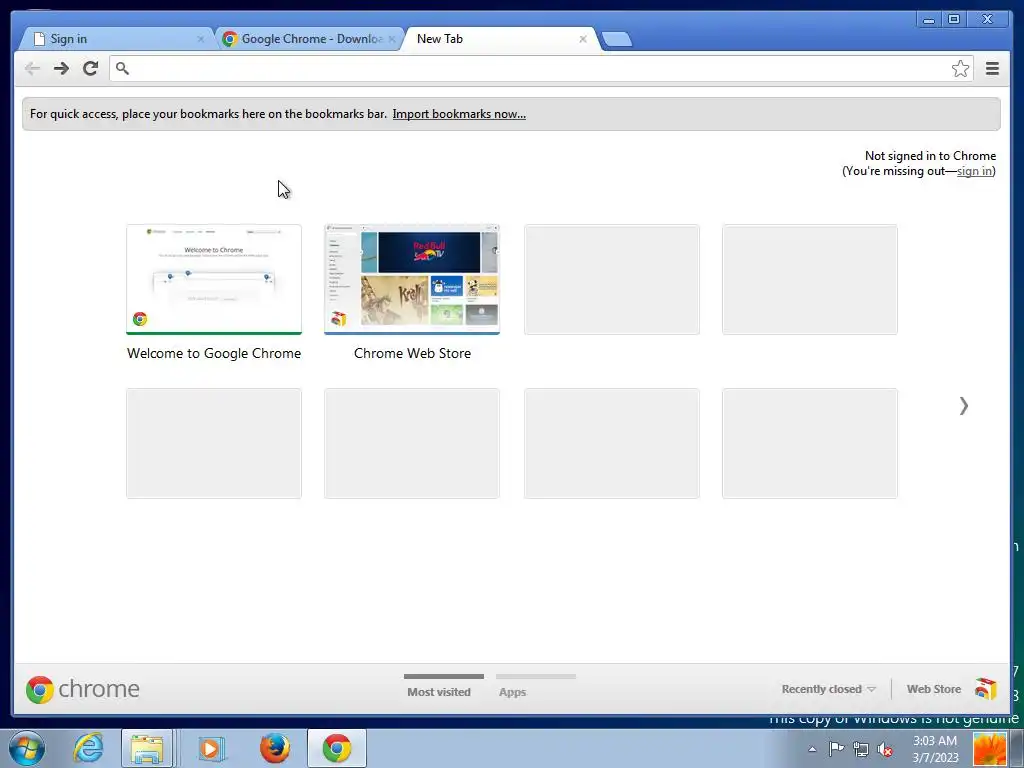1024x768 pixels.
Task: Click the orange flower icon in the taskbar corner
Action: pyautogui.click(x=989, y=749)
